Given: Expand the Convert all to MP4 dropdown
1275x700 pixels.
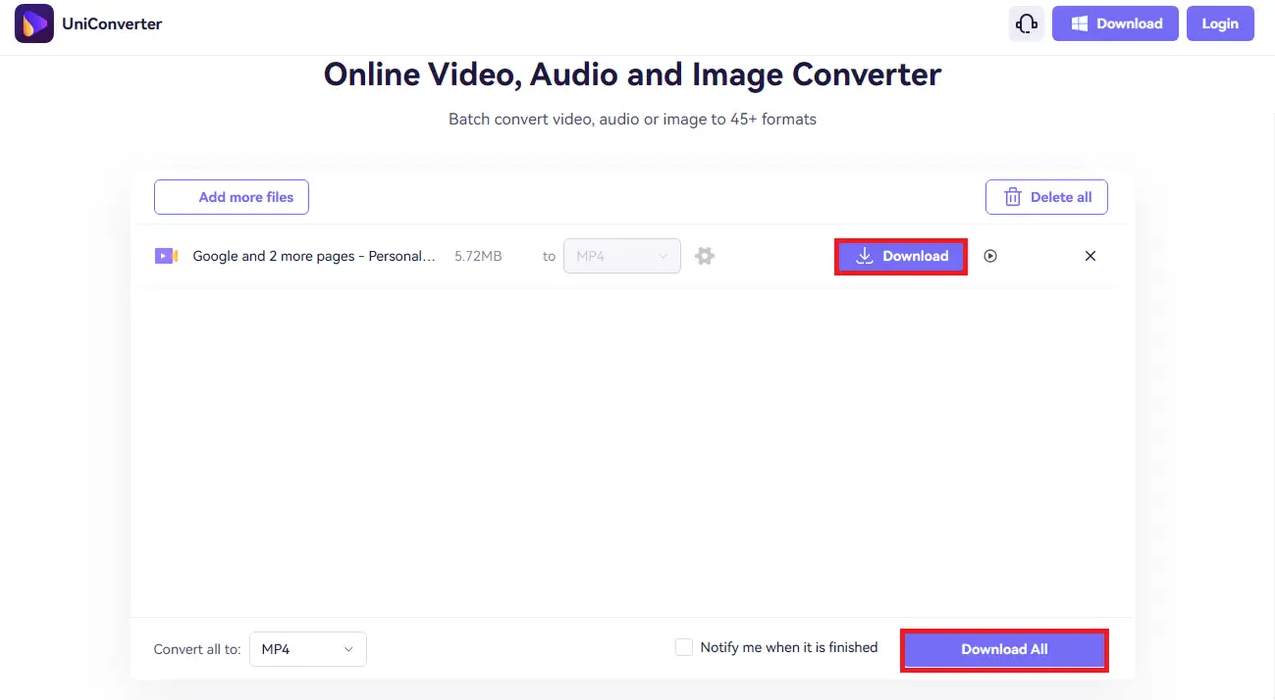Looking at the screenshot, I should (x=308, y=649).
